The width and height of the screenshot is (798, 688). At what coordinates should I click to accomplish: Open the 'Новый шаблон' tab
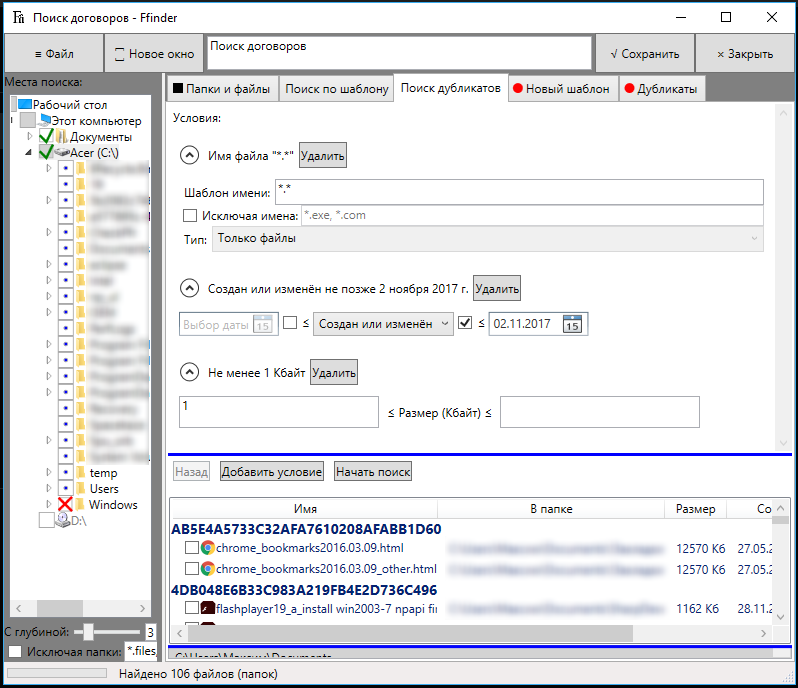pyautogui.click(x=563, y=89)
